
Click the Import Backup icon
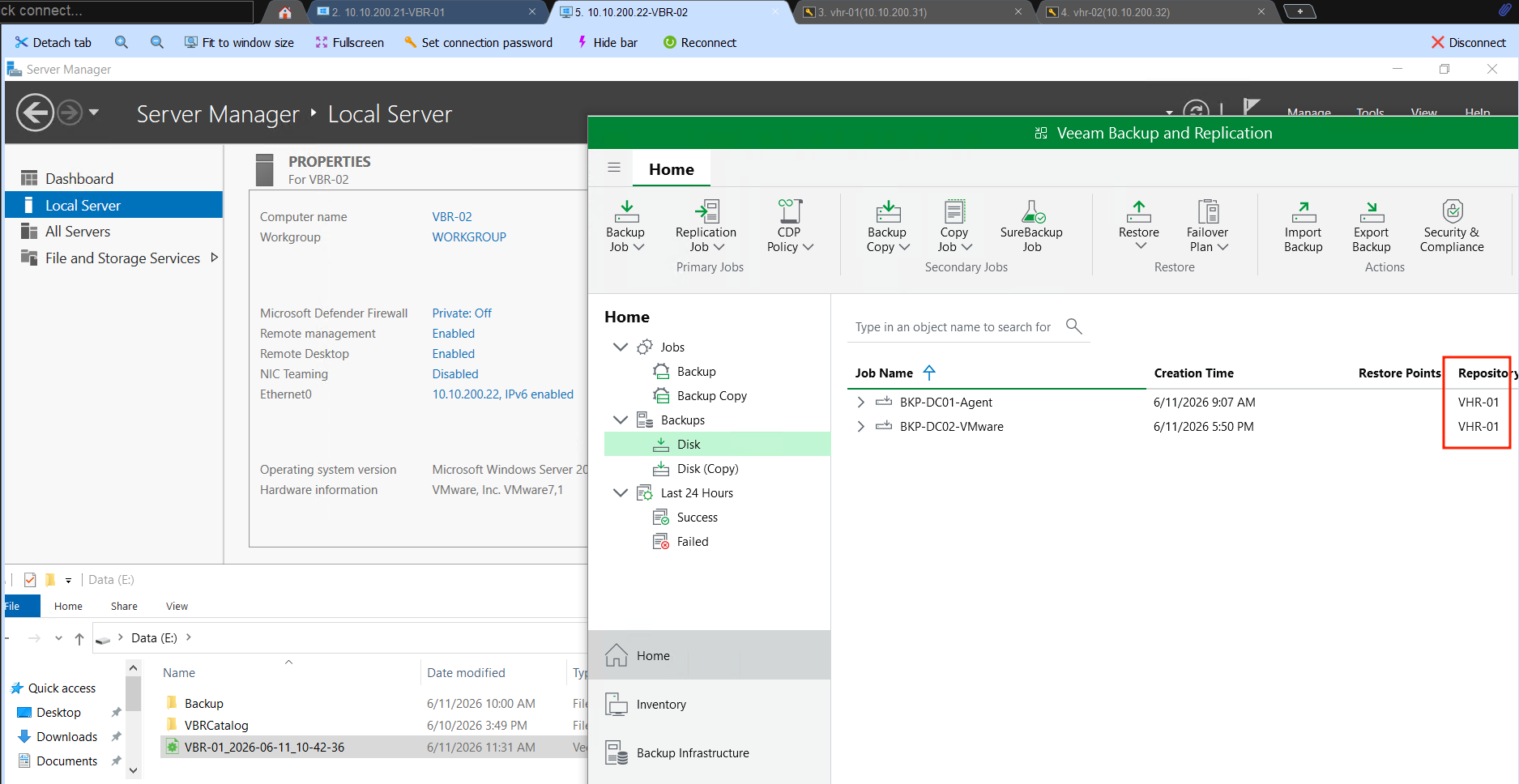pos(1304,211)
